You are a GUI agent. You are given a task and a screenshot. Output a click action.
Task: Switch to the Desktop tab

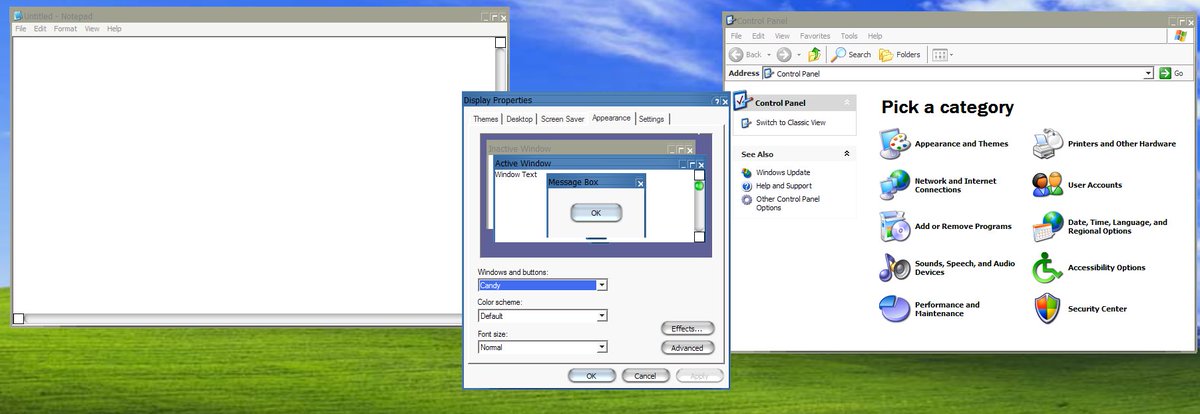(x=519, y=119)
